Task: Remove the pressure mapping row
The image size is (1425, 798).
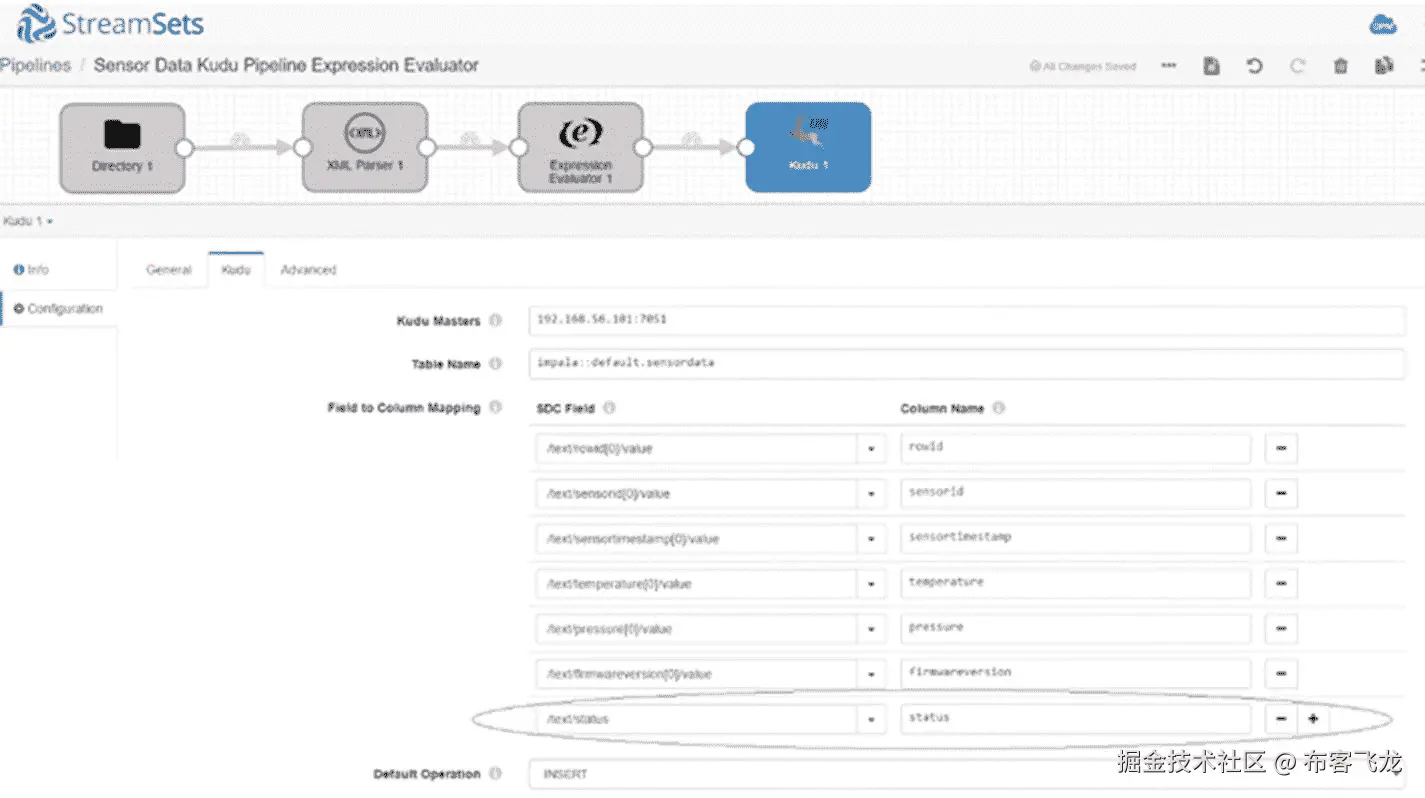Action: pos(1281,628)
